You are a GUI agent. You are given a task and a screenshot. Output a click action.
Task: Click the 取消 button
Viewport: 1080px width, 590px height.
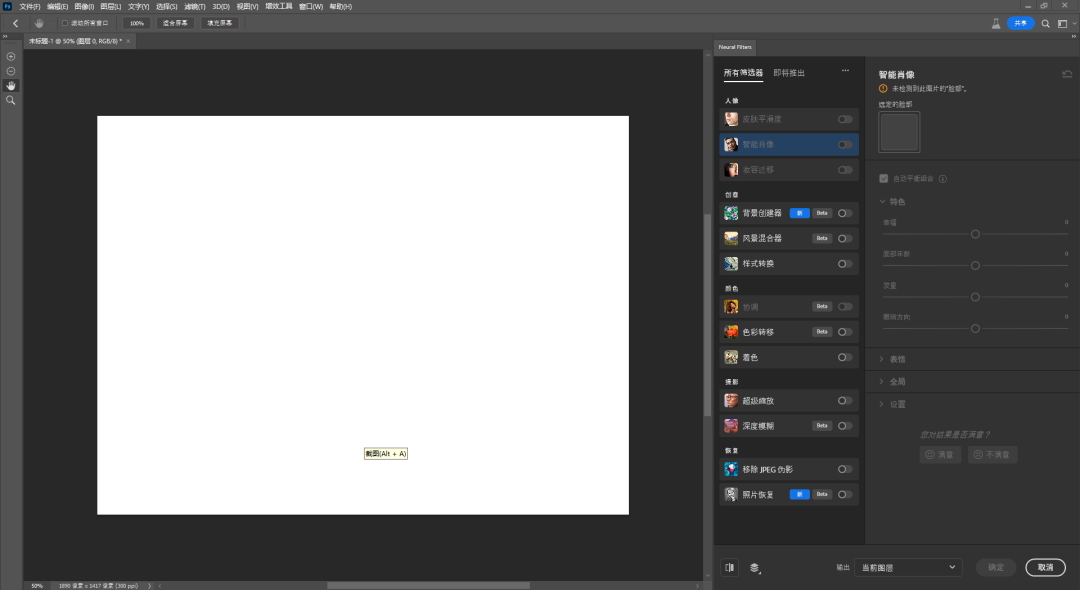tap(1045, 567)
